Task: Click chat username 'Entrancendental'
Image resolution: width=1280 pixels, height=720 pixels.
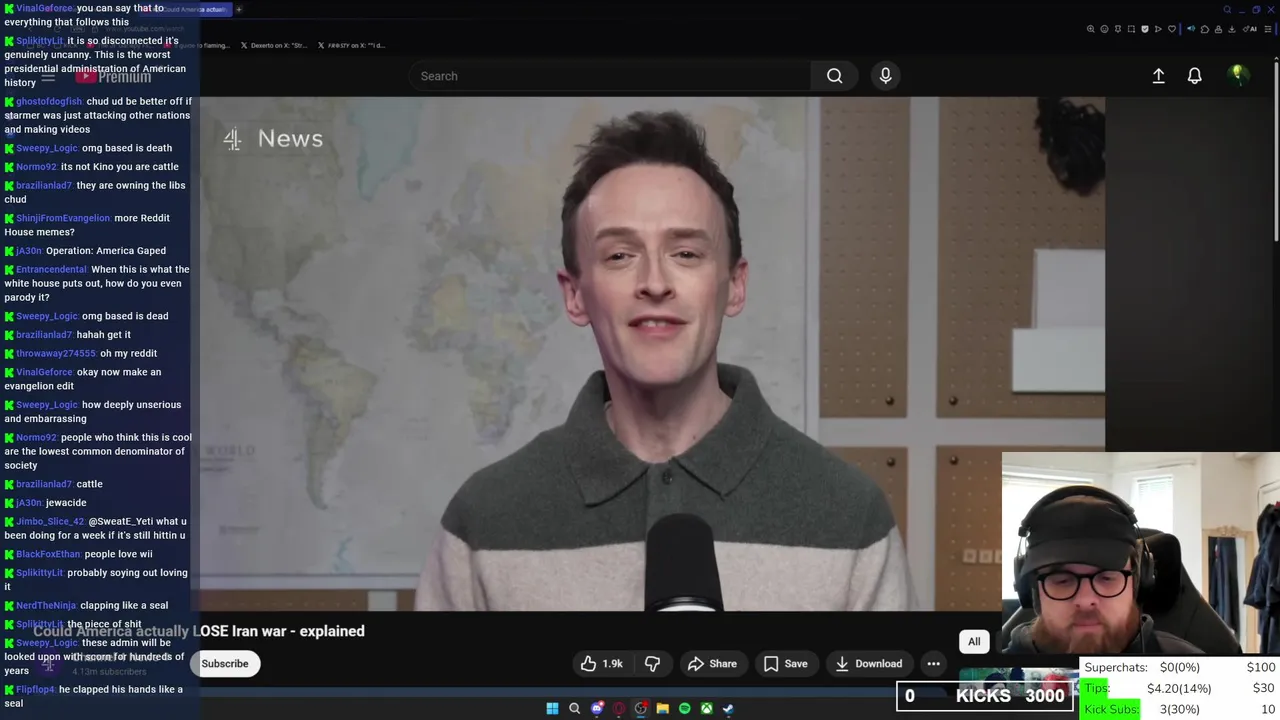Action: coord(51,269)
